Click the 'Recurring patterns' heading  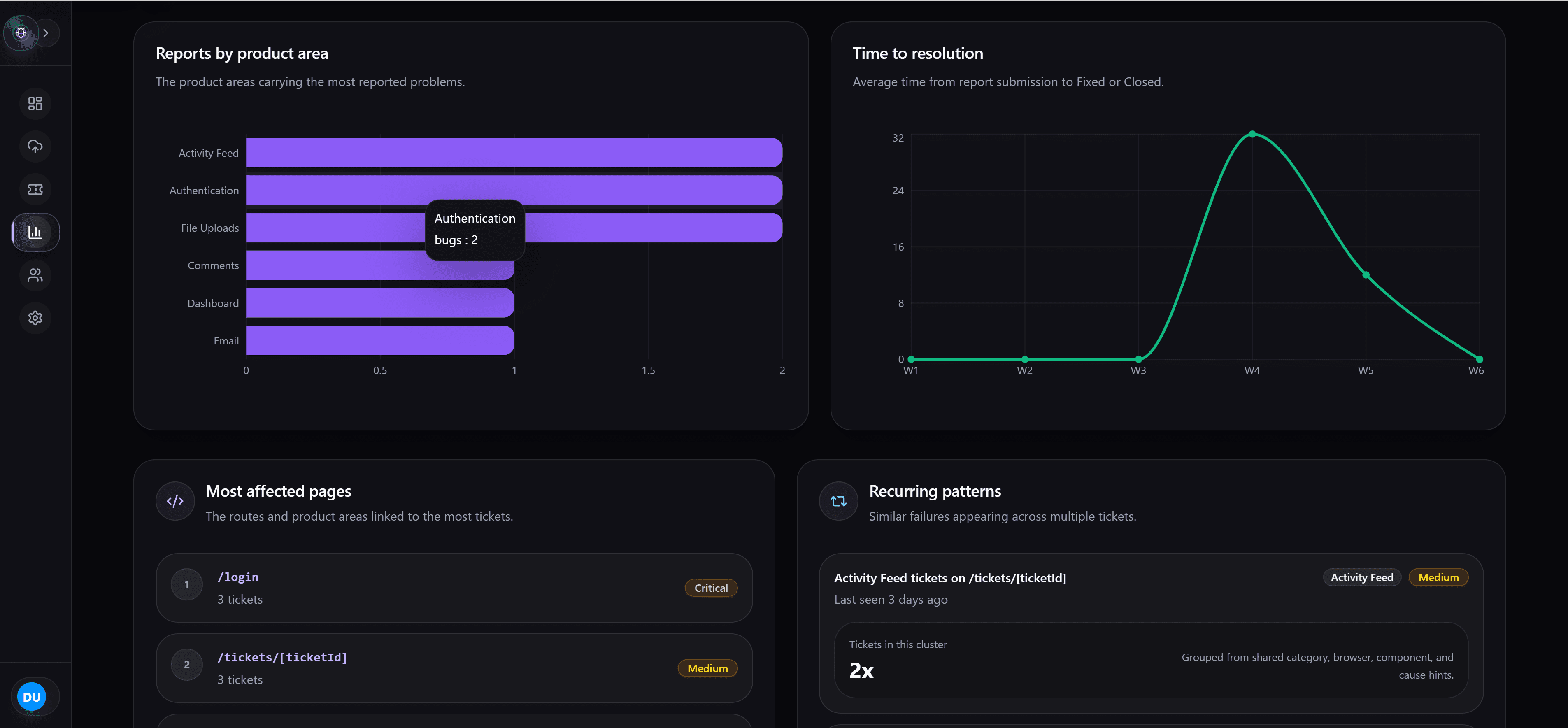tap(935, 491)
